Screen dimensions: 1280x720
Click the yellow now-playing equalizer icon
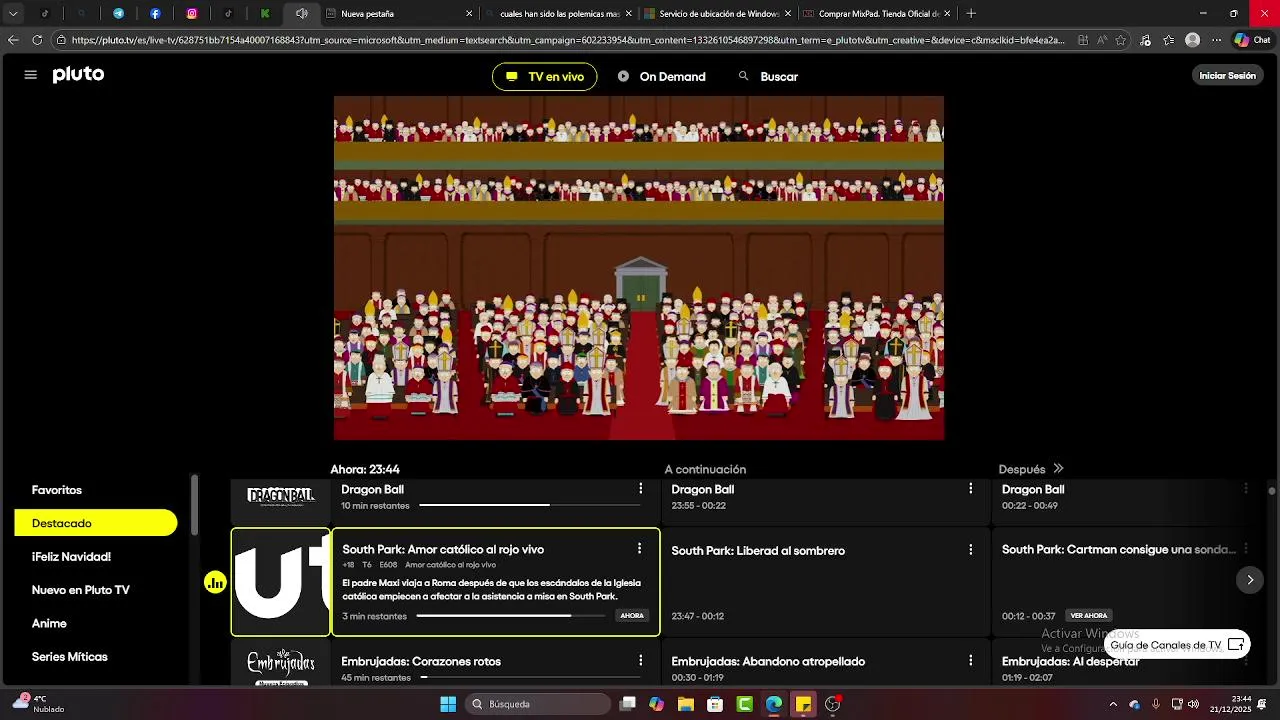point(215,582)
